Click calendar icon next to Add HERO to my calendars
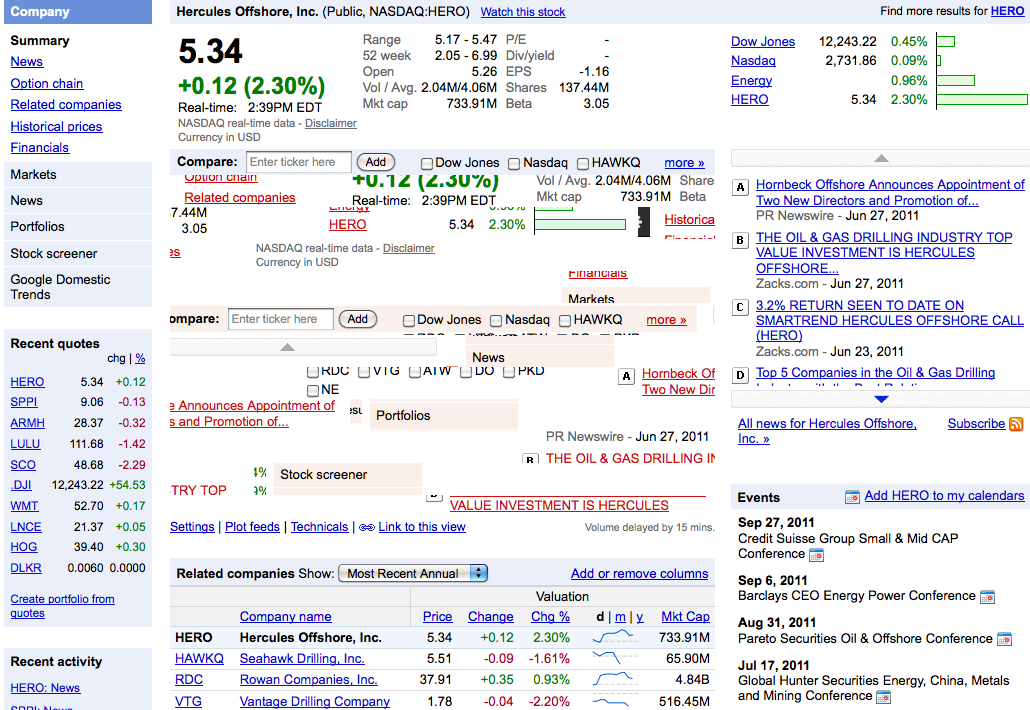Image resolution: width=1030 pixels, height=710 pixels. [852, 497]
